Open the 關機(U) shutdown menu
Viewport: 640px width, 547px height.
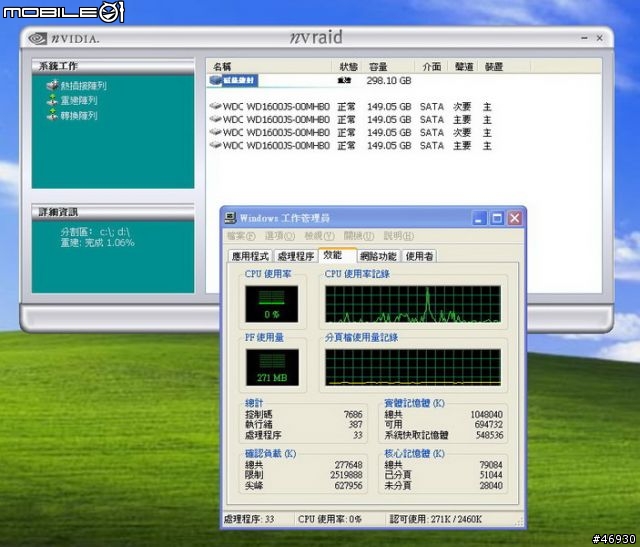tap(359, 236)
